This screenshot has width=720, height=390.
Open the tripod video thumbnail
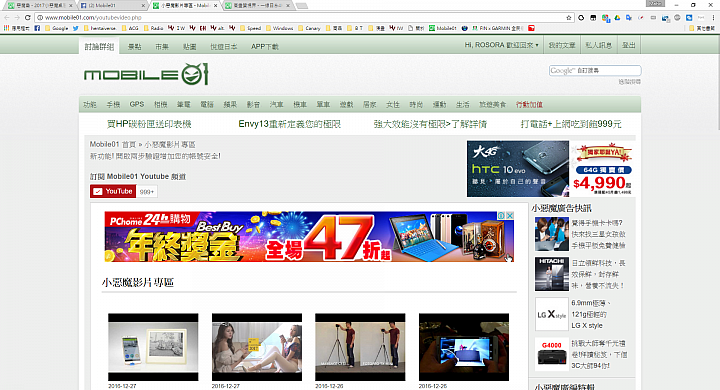click(360, 347)
